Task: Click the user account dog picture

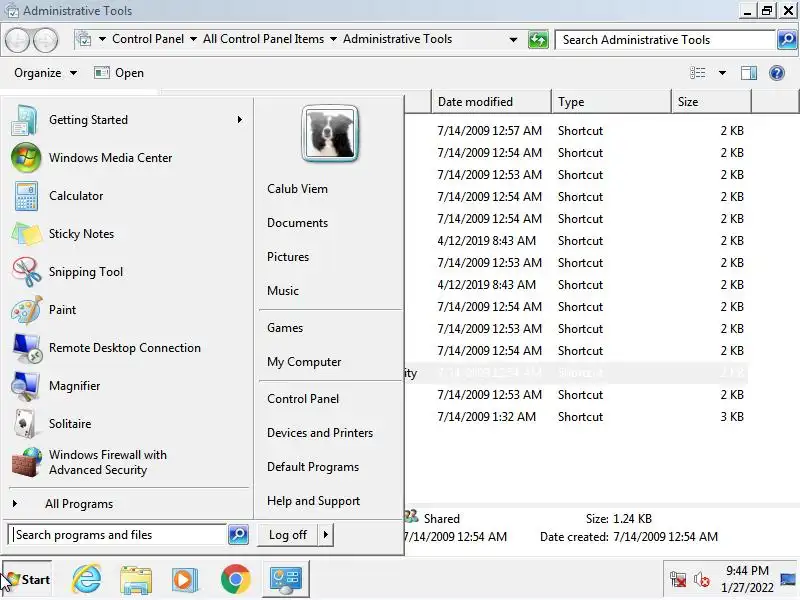Action: click(330, 134)
